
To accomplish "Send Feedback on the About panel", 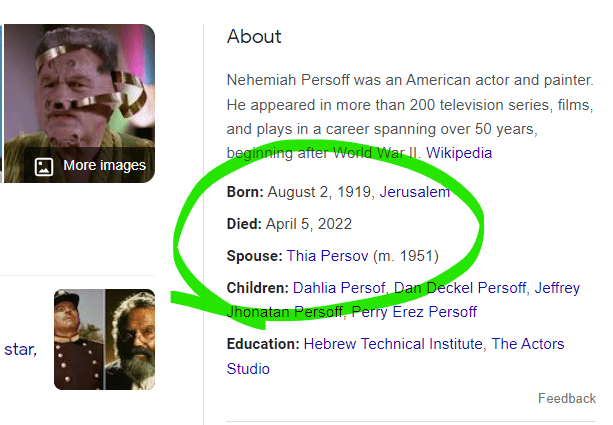I will pyautogui.click(x=566, y=398).
